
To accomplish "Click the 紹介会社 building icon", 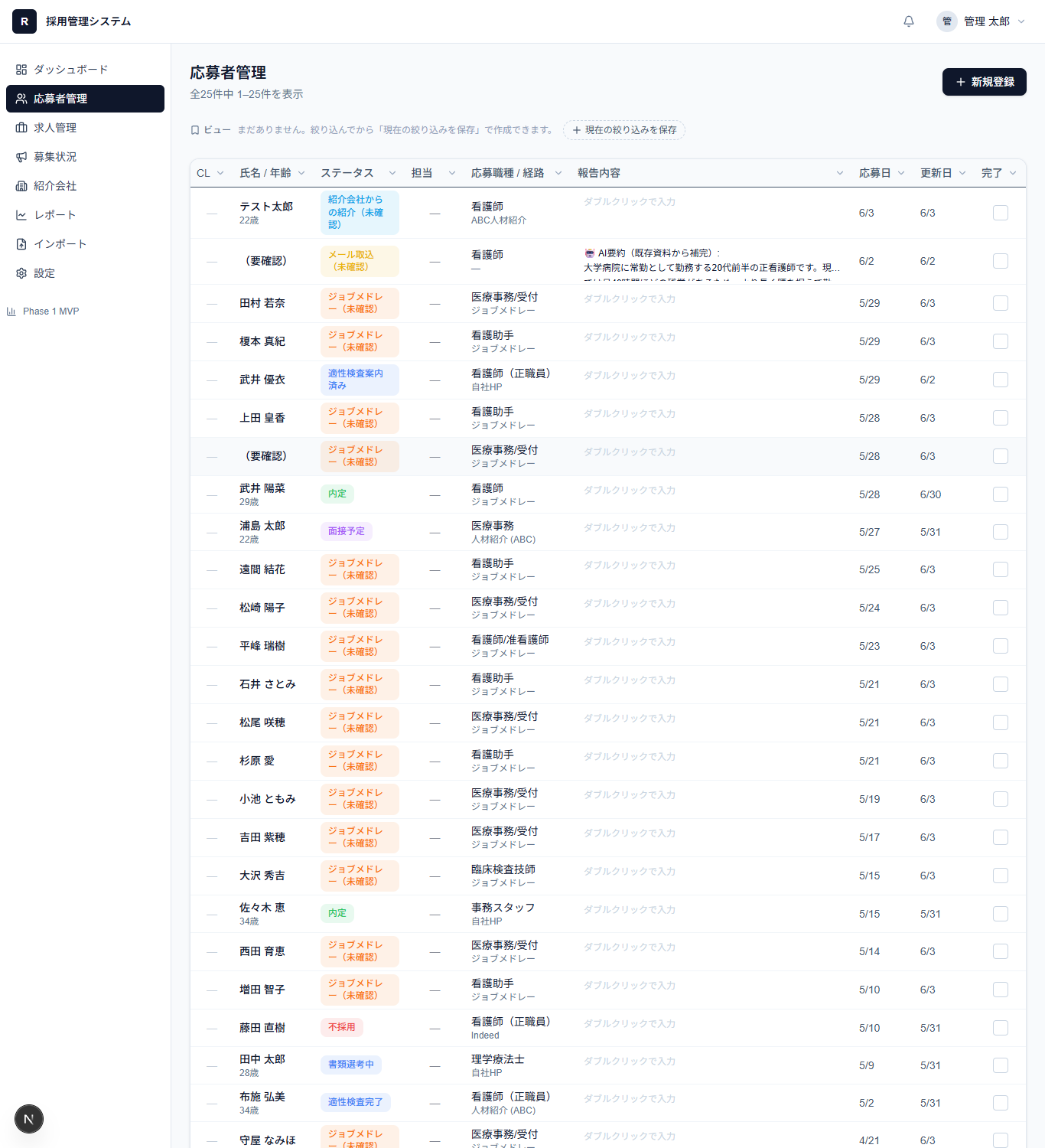I will (21, 186).
